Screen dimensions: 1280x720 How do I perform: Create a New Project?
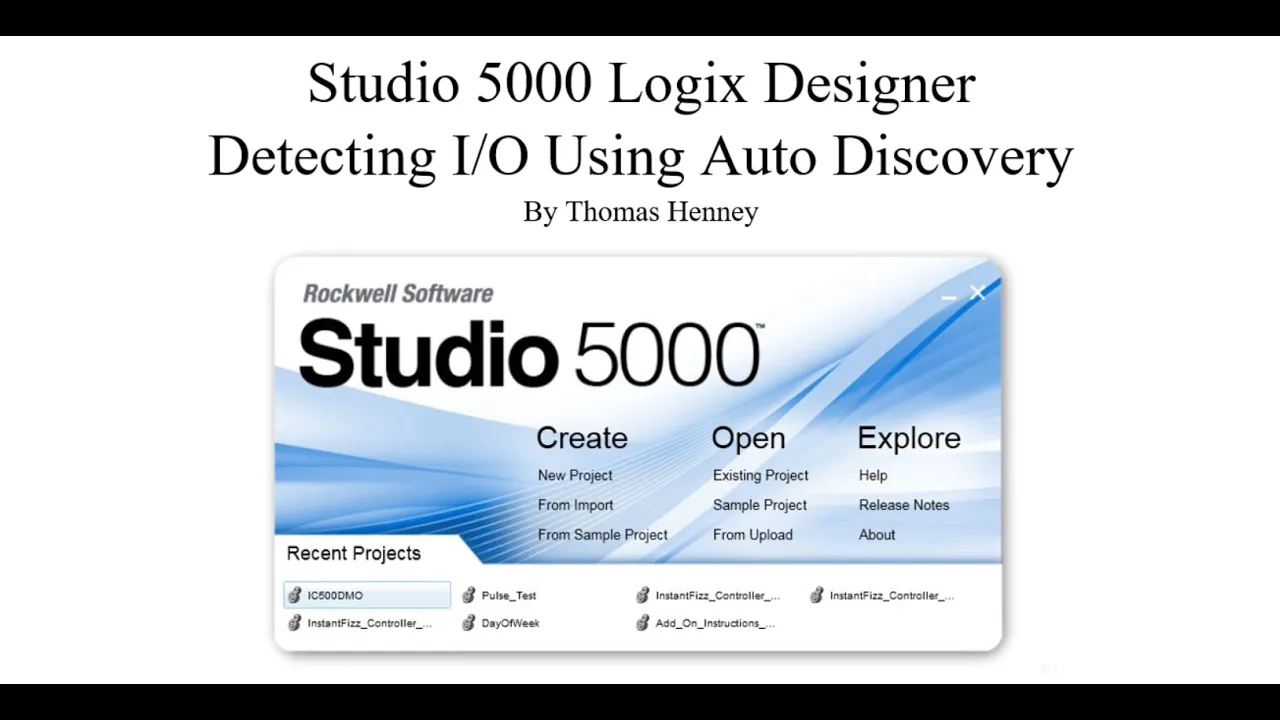(x=575, y=475)
